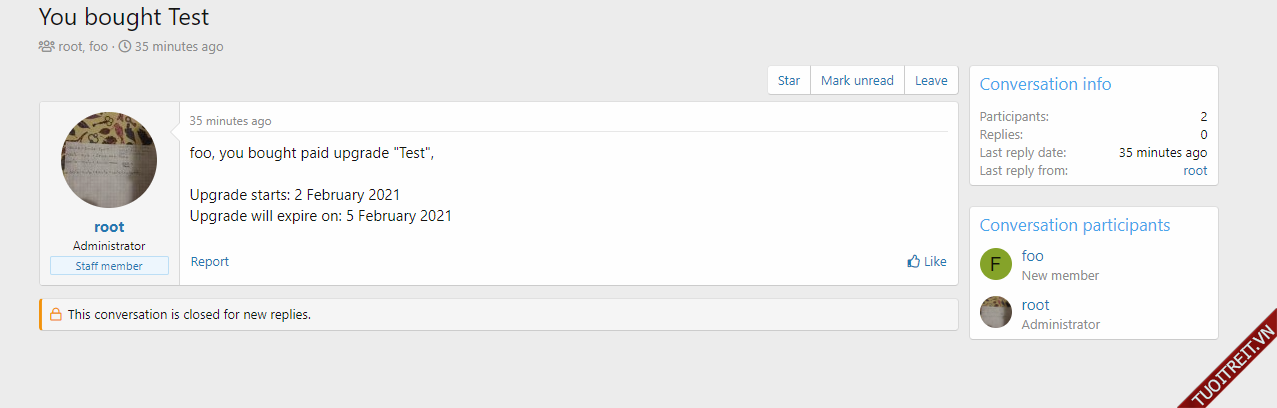The height and width of the screenshot is (408, 1277).
Task: Click the participants icon under the title
Action: (x=46, y=46)
